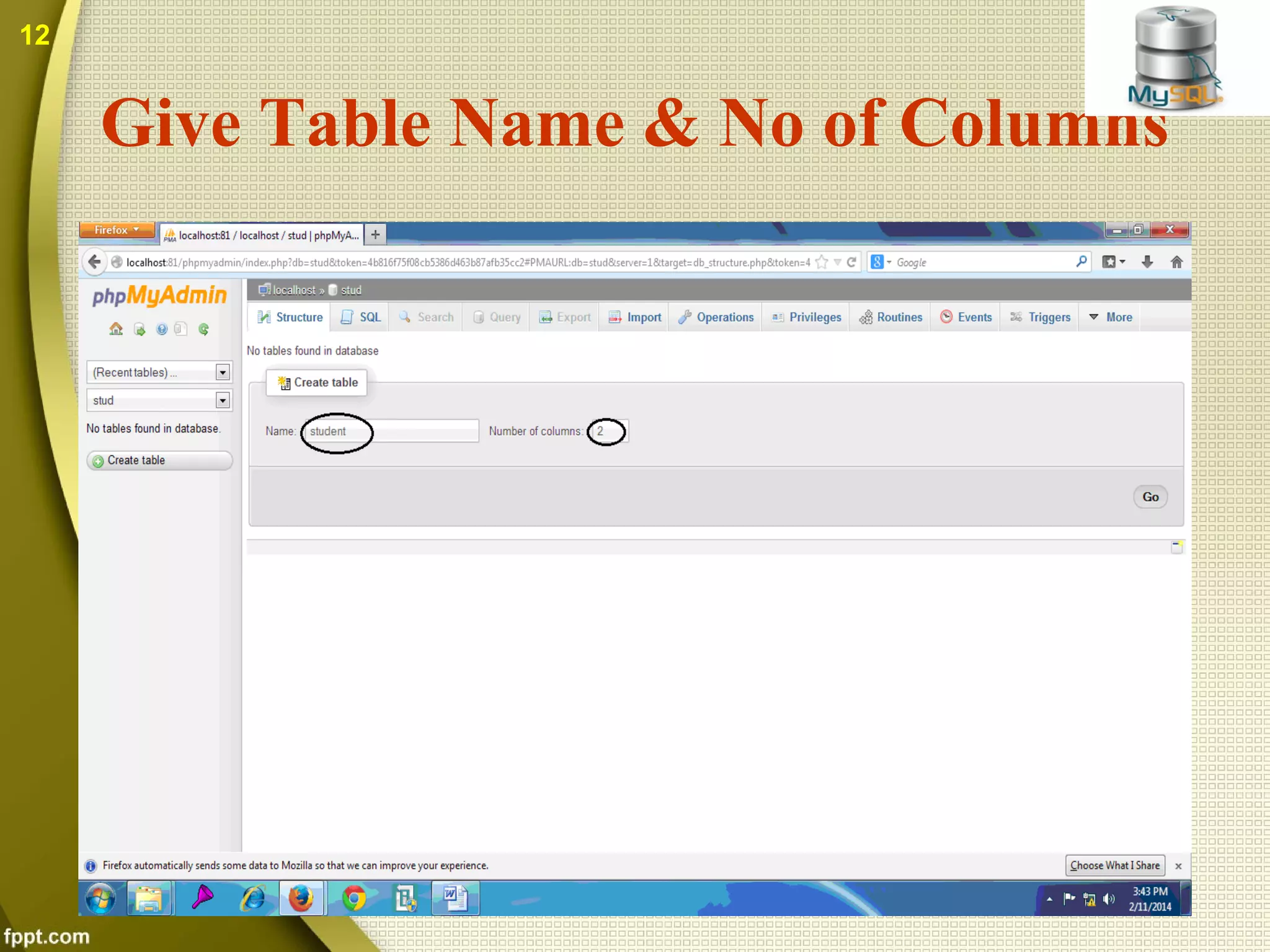Click the stud breadcrumb link
This screenshot has width=1270, height=952.
351,290
